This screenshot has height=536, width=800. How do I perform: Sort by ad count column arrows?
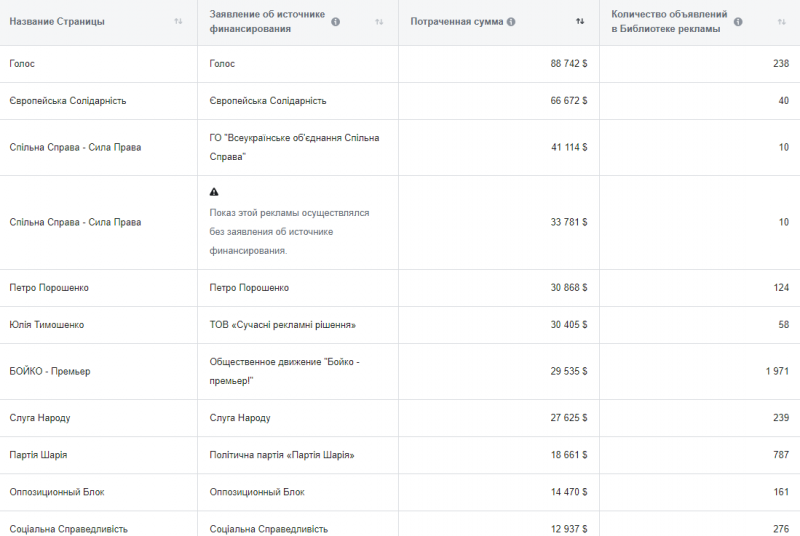click(x=781, y=22)
